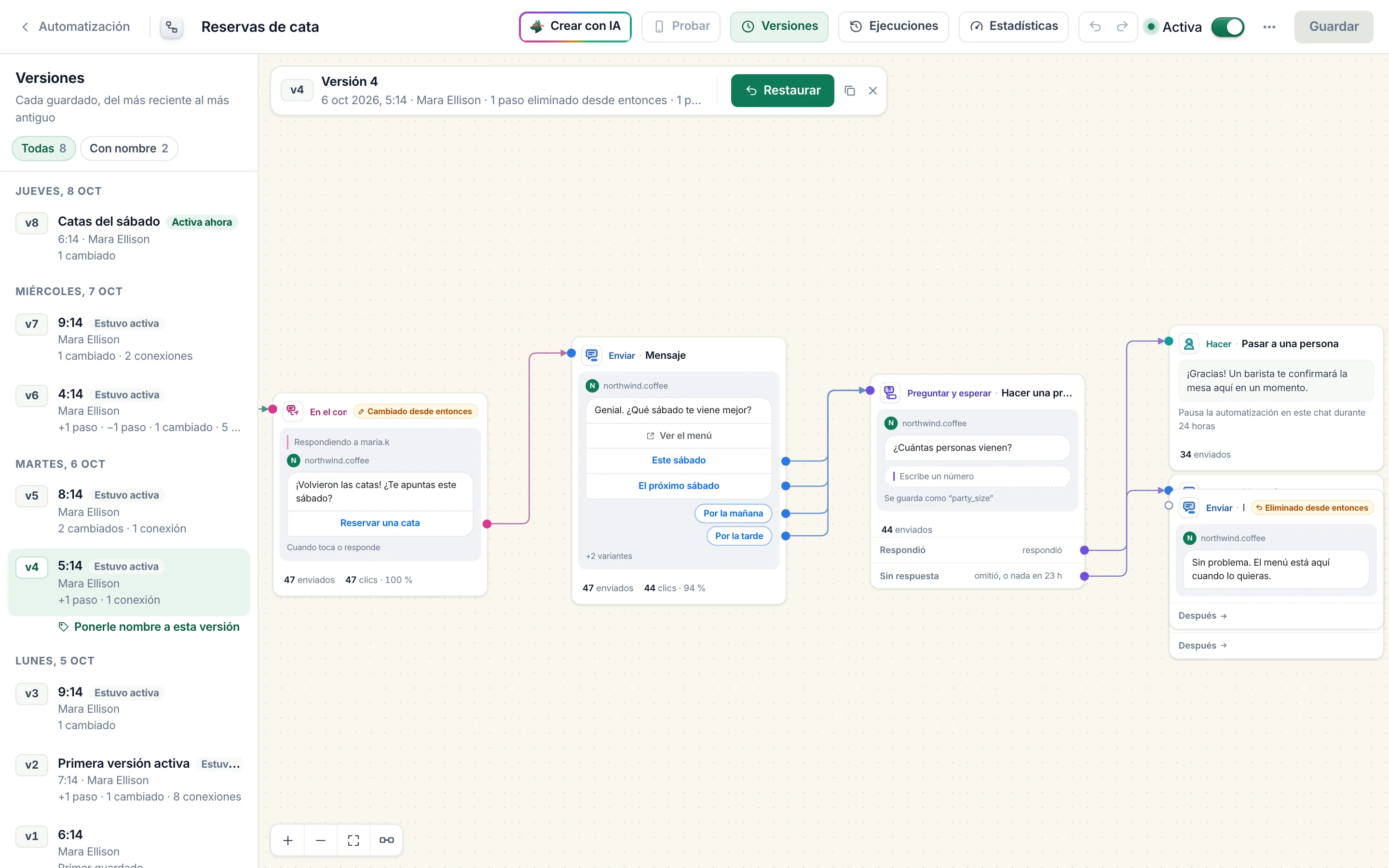Click the zoom out minus icon
Image resolution: width=1389 pixels, height=868 pixels.
[x=321, y=840]
